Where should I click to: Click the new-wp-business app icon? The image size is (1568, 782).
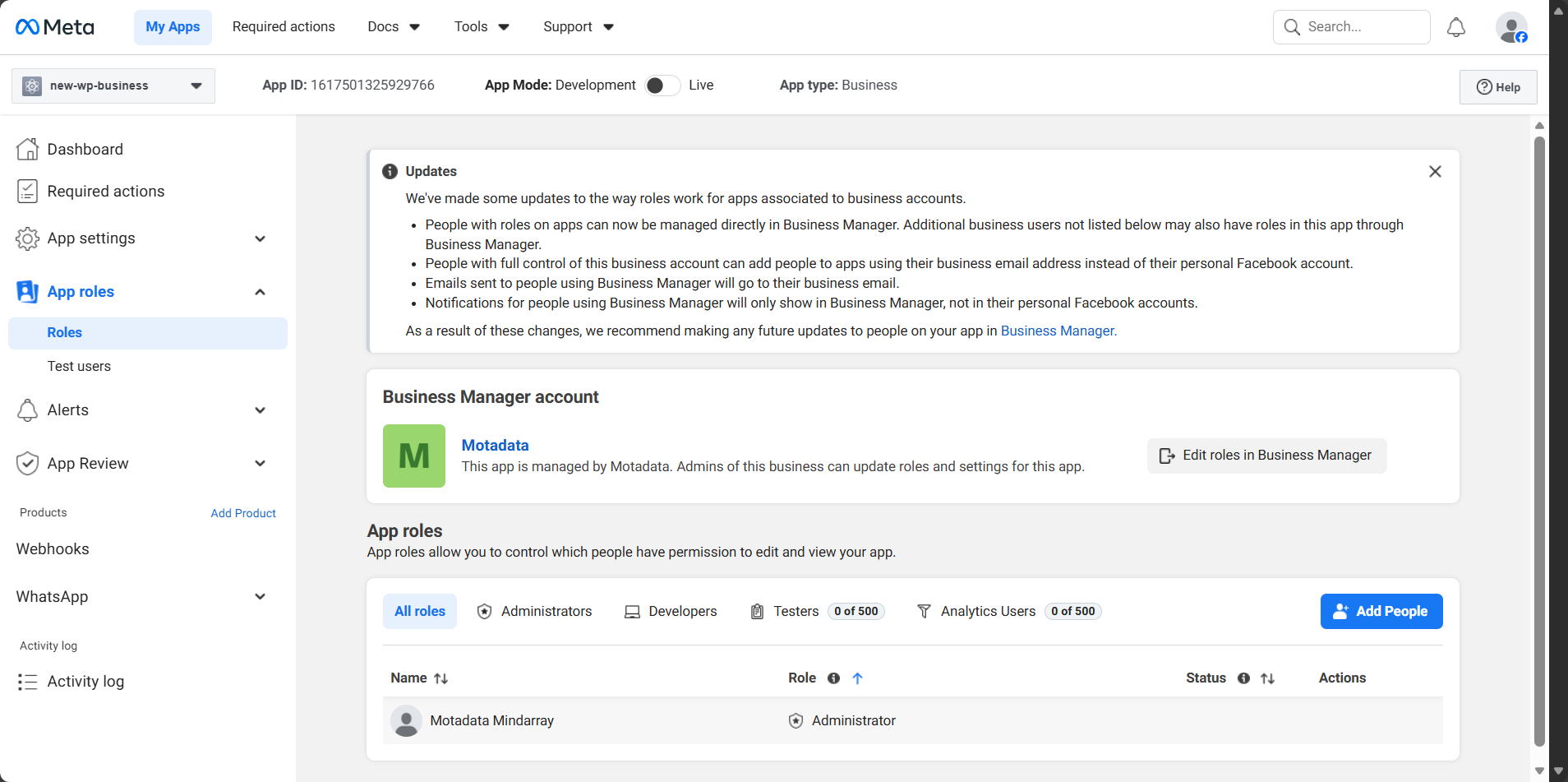pos(32,86)
